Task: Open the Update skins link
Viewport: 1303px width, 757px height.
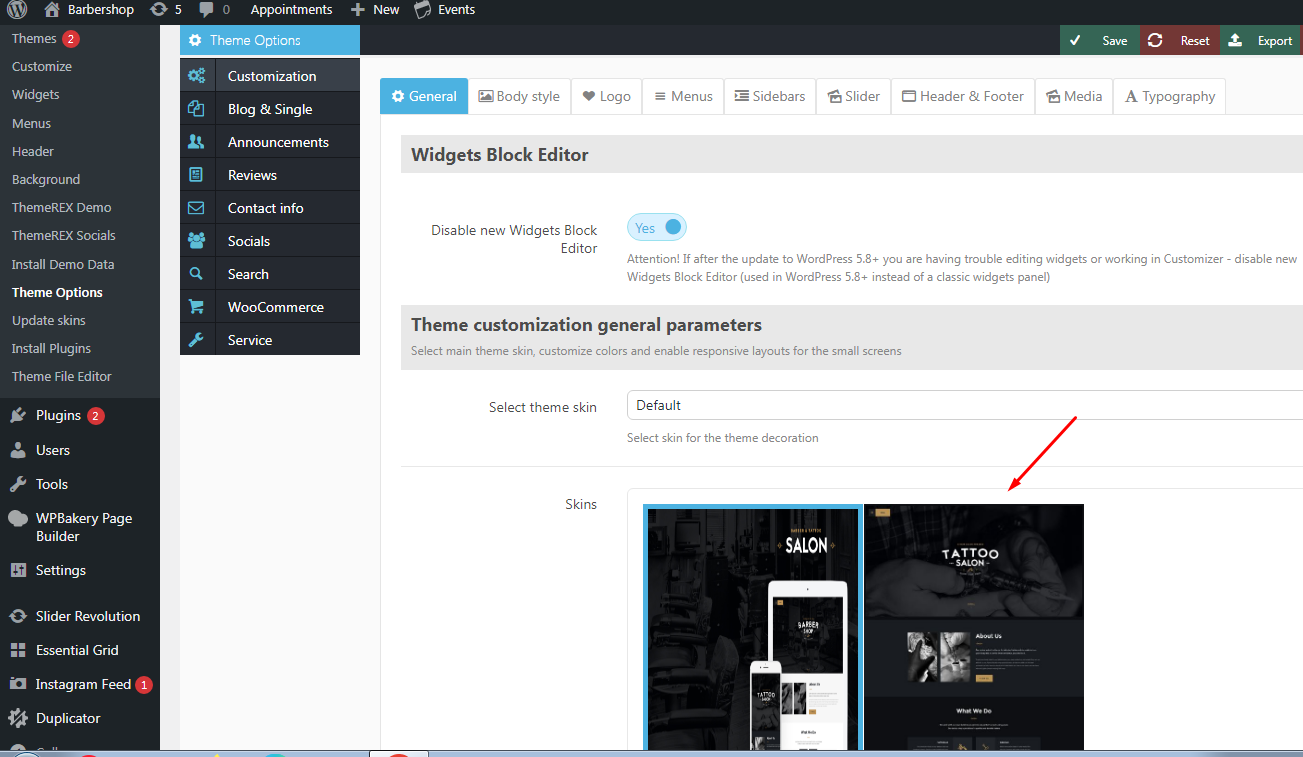Action: pos(49,320)
